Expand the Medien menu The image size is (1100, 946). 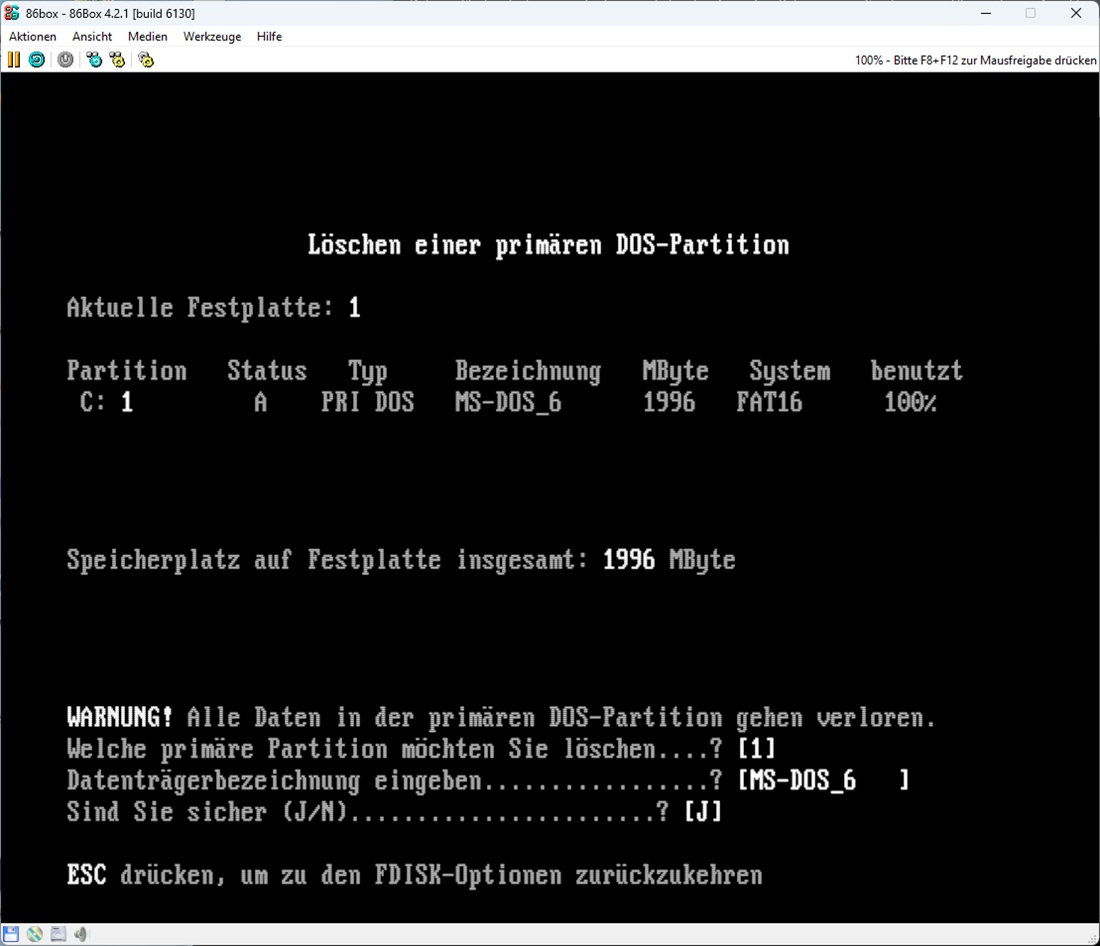(148, 37)
